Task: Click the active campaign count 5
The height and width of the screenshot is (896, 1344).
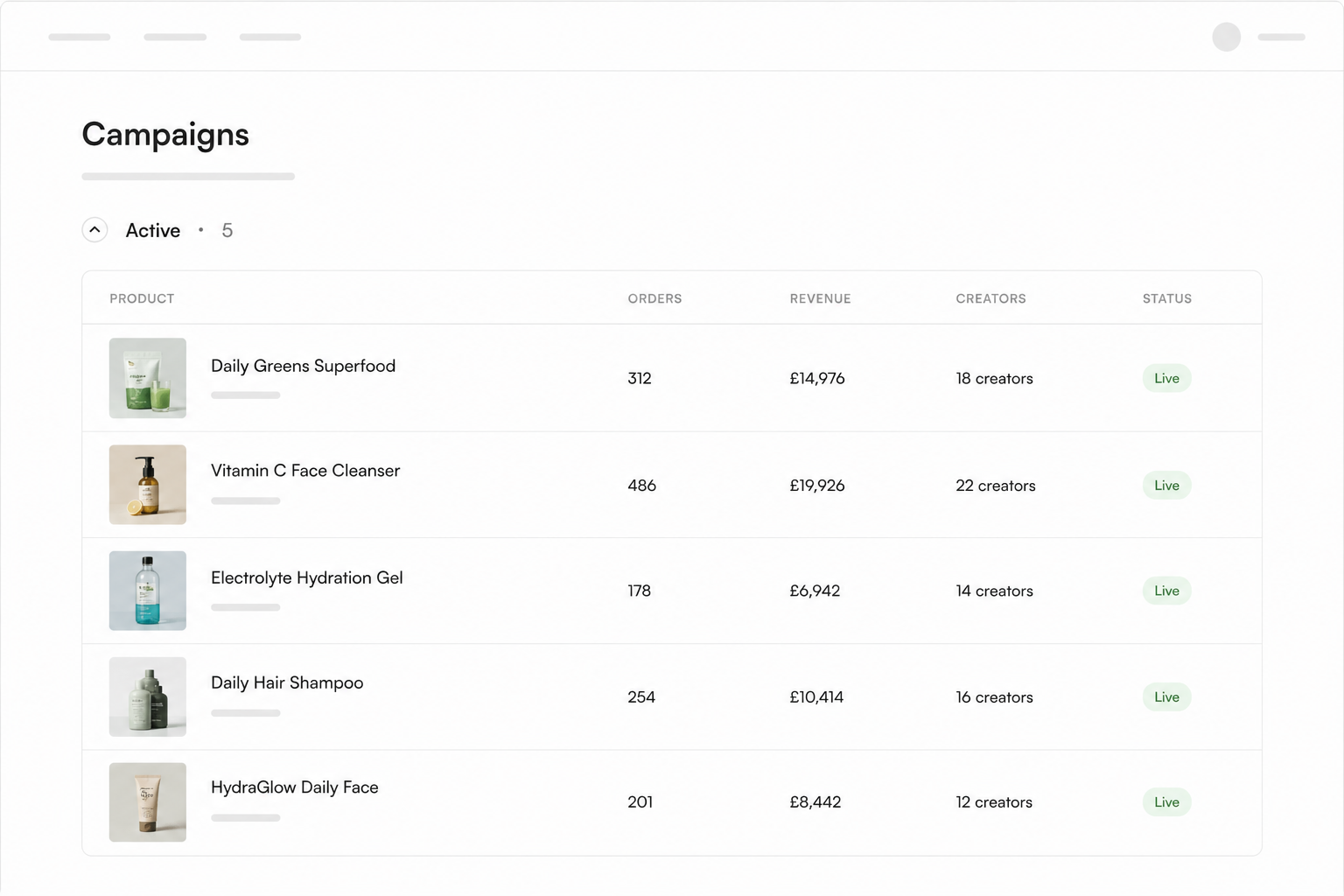Action: click(x=227, y=230)
